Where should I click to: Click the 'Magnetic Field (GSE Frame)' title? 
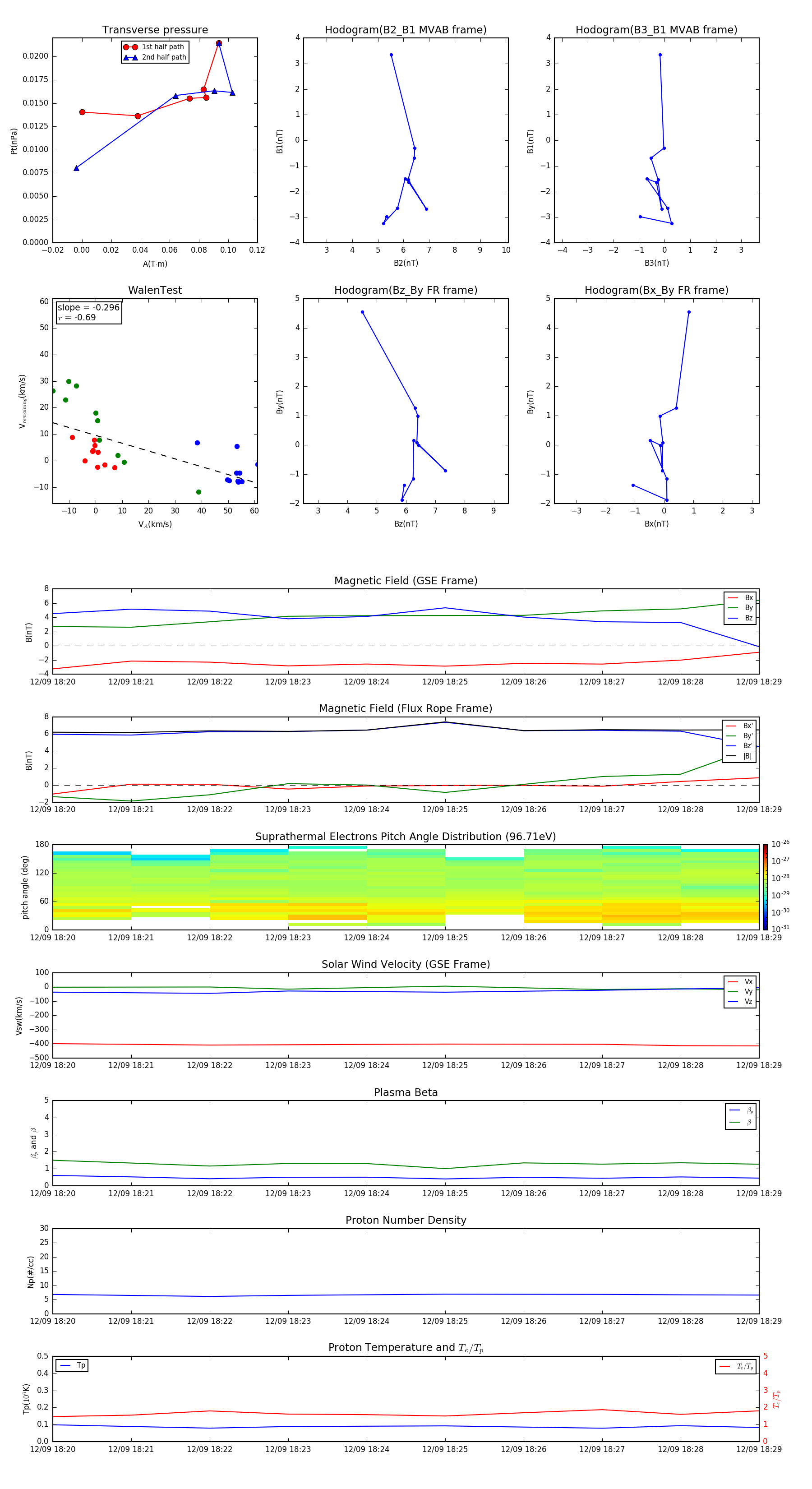point(406,581)
